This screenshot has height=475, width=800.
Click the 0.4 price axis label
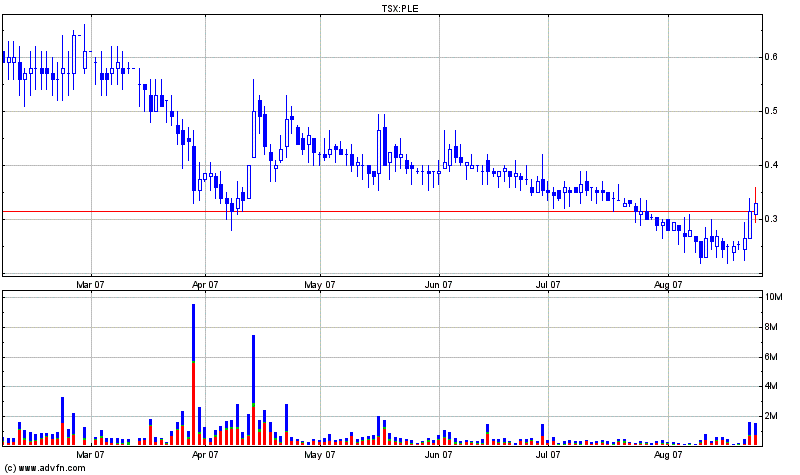772,165
